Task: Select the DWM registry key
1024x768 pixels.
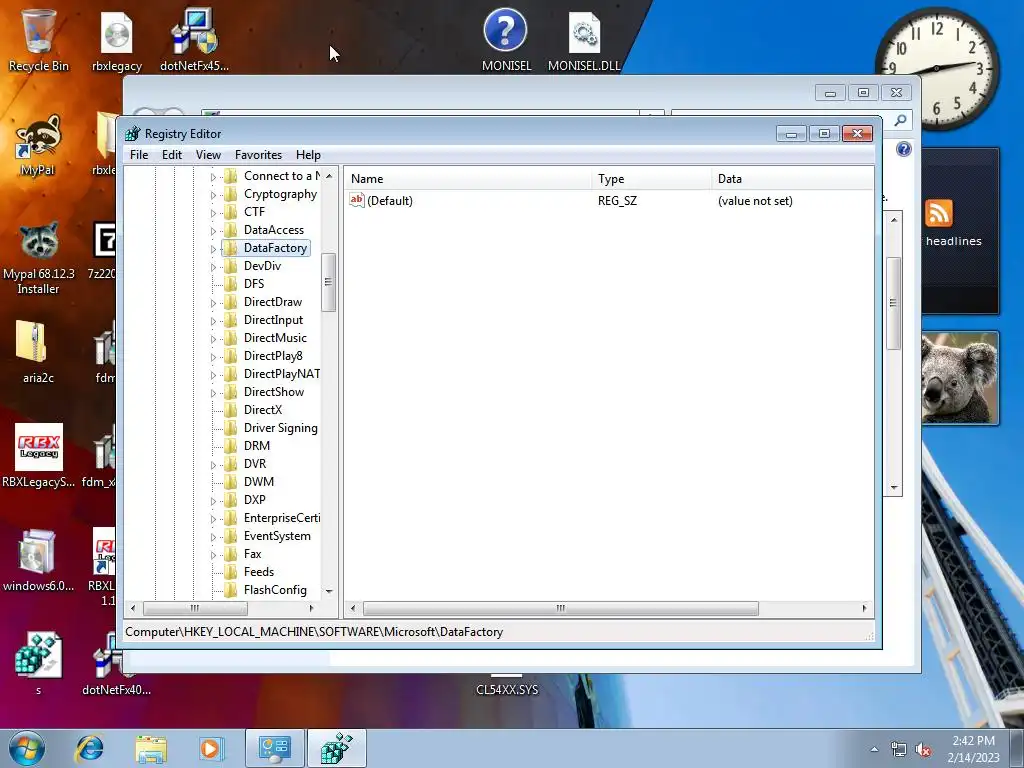Action: (x=259, y=482)
